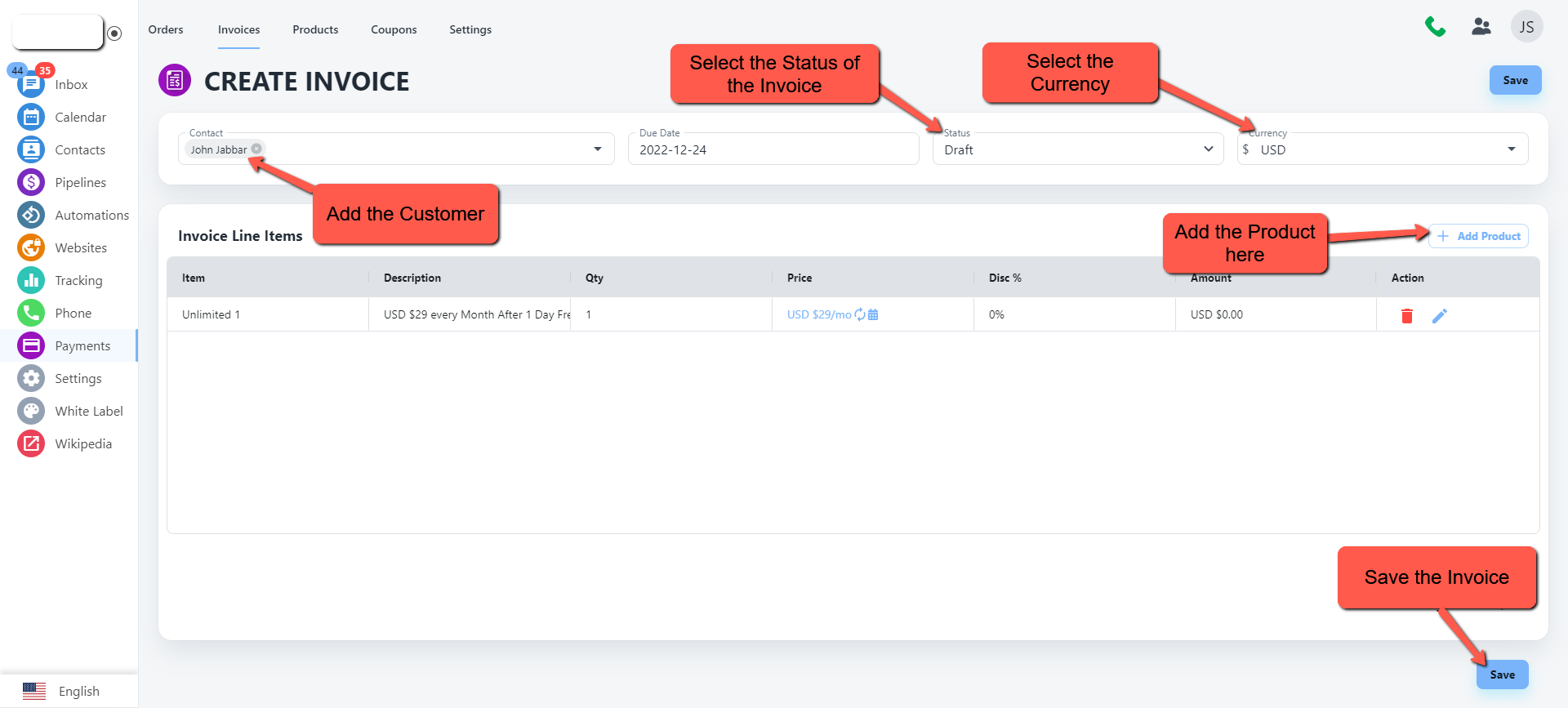The width and height of the screenshot is (1568, 708).
Task: Remove John Jabbar from Contact field
Action: pos(256,149)
